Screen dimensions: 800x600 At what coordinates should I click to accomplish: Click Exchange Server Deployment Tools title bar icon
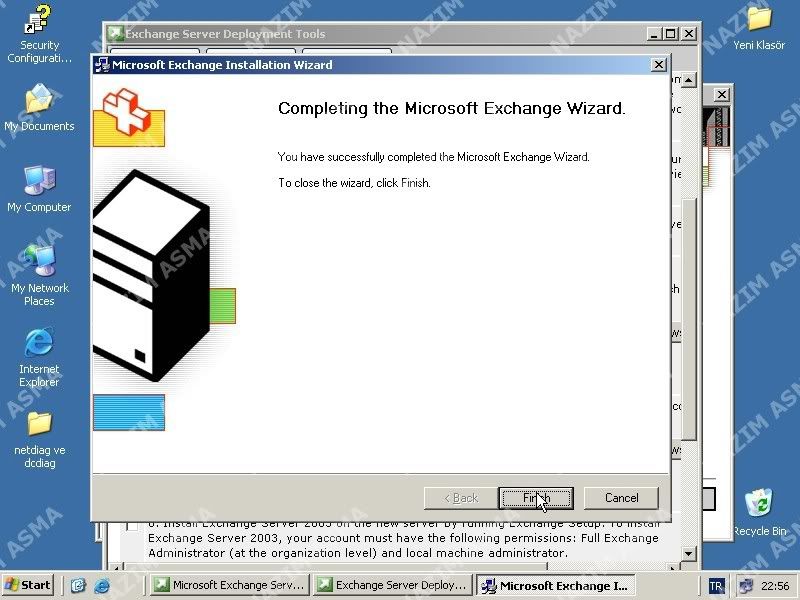(115, 34)
